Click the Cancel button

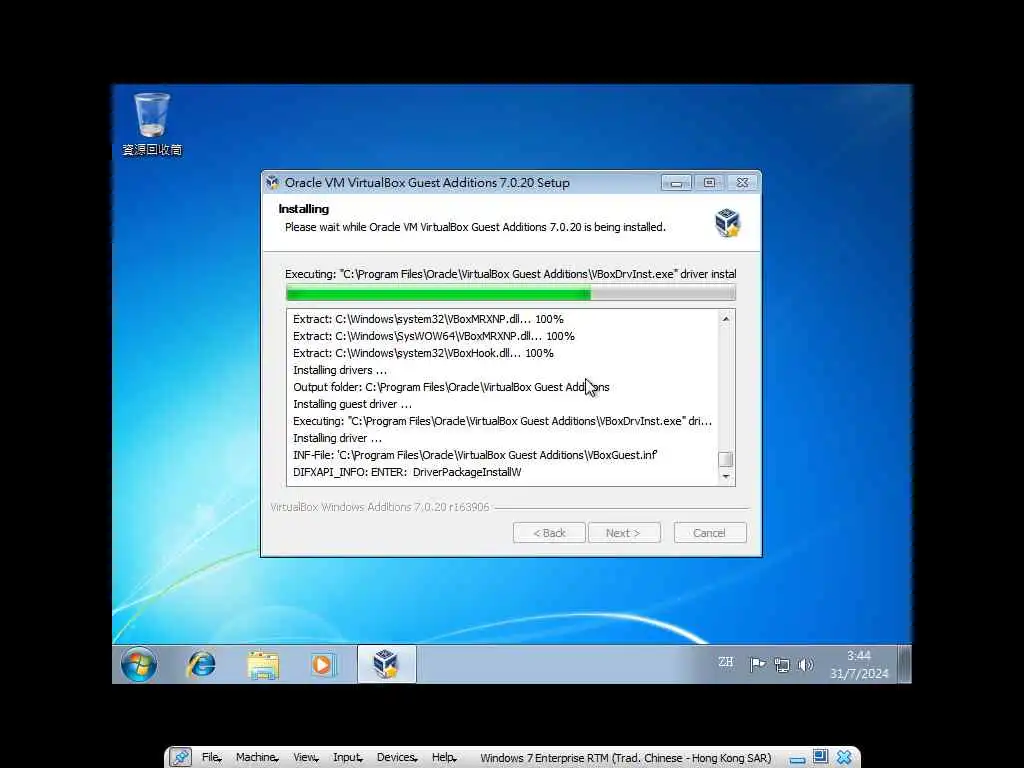click(710, 533)
